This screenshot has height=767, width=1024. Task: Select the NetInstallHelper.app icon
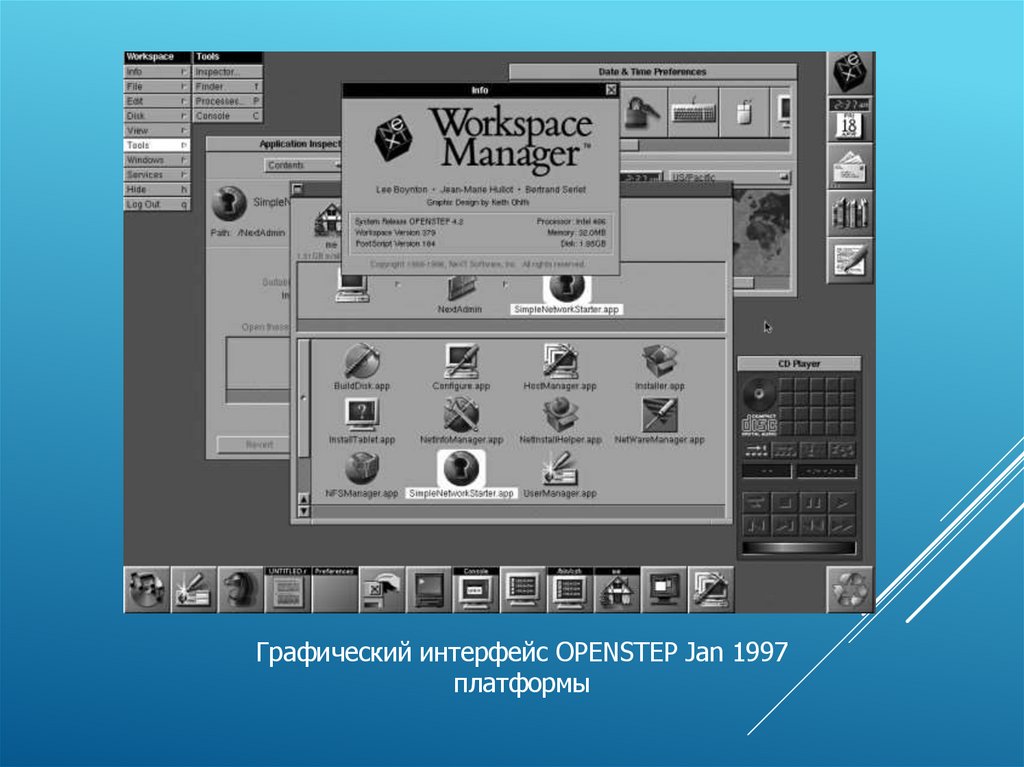click(560, 414)
